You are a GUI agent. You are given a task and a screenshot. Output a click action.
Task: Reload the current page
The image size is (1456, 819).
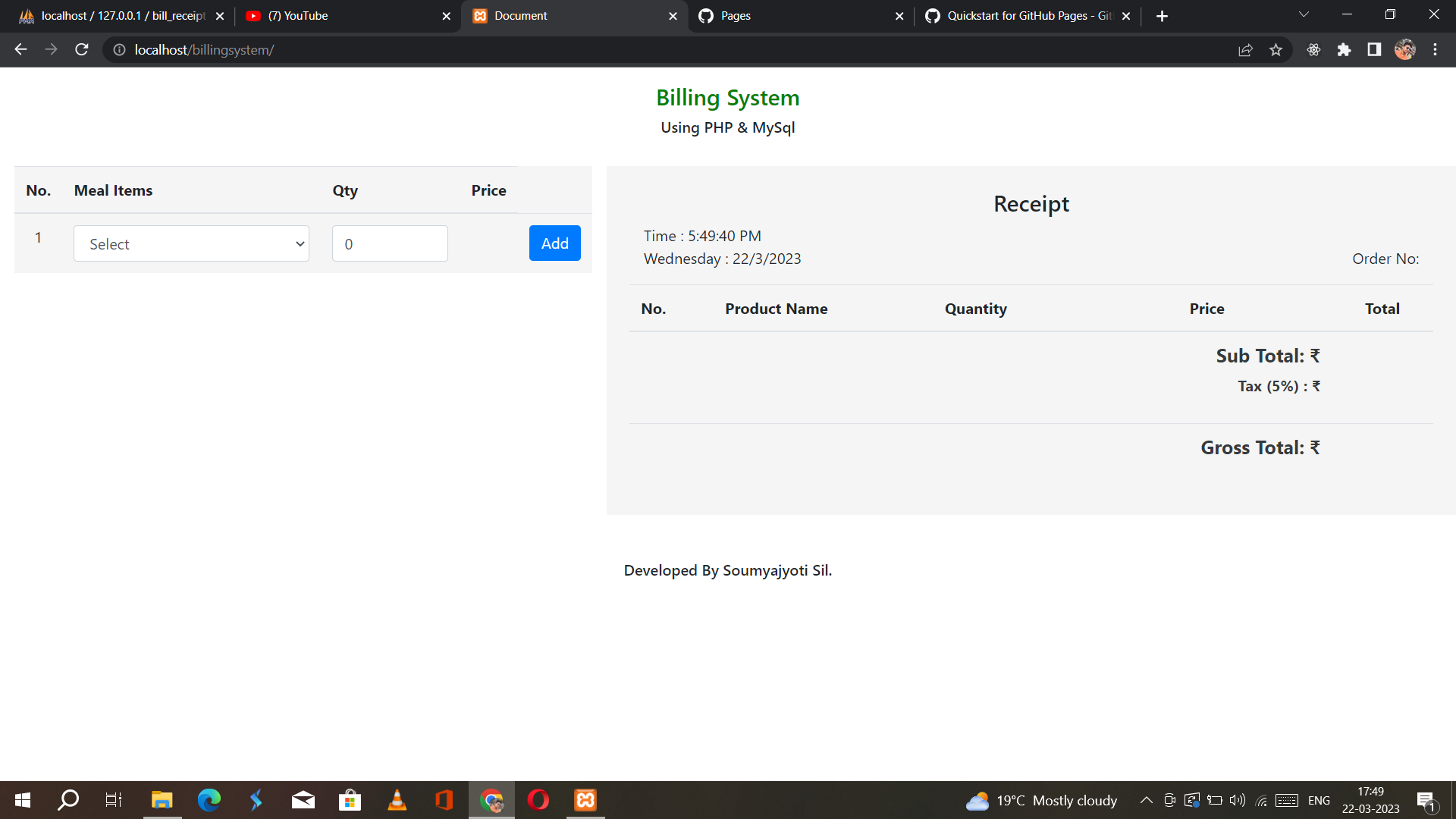[x=81, y=49]
